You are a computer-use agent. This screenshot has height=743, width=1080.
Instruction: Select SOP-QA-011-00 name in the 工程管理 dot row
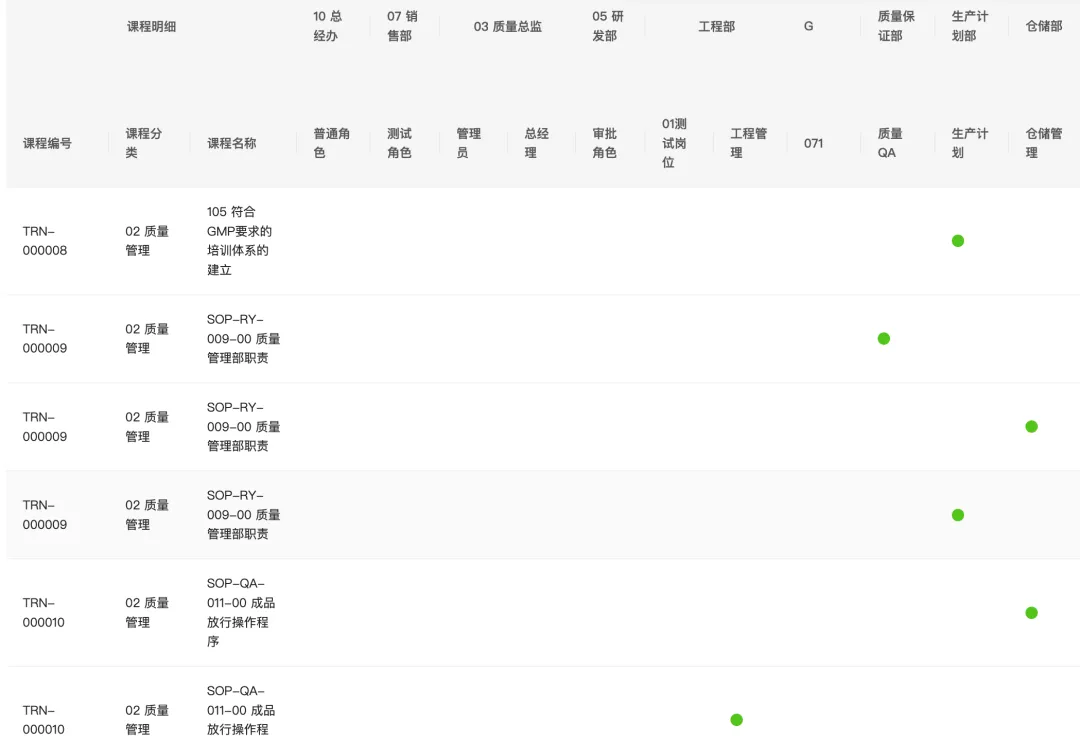click(x=240, y=710)
